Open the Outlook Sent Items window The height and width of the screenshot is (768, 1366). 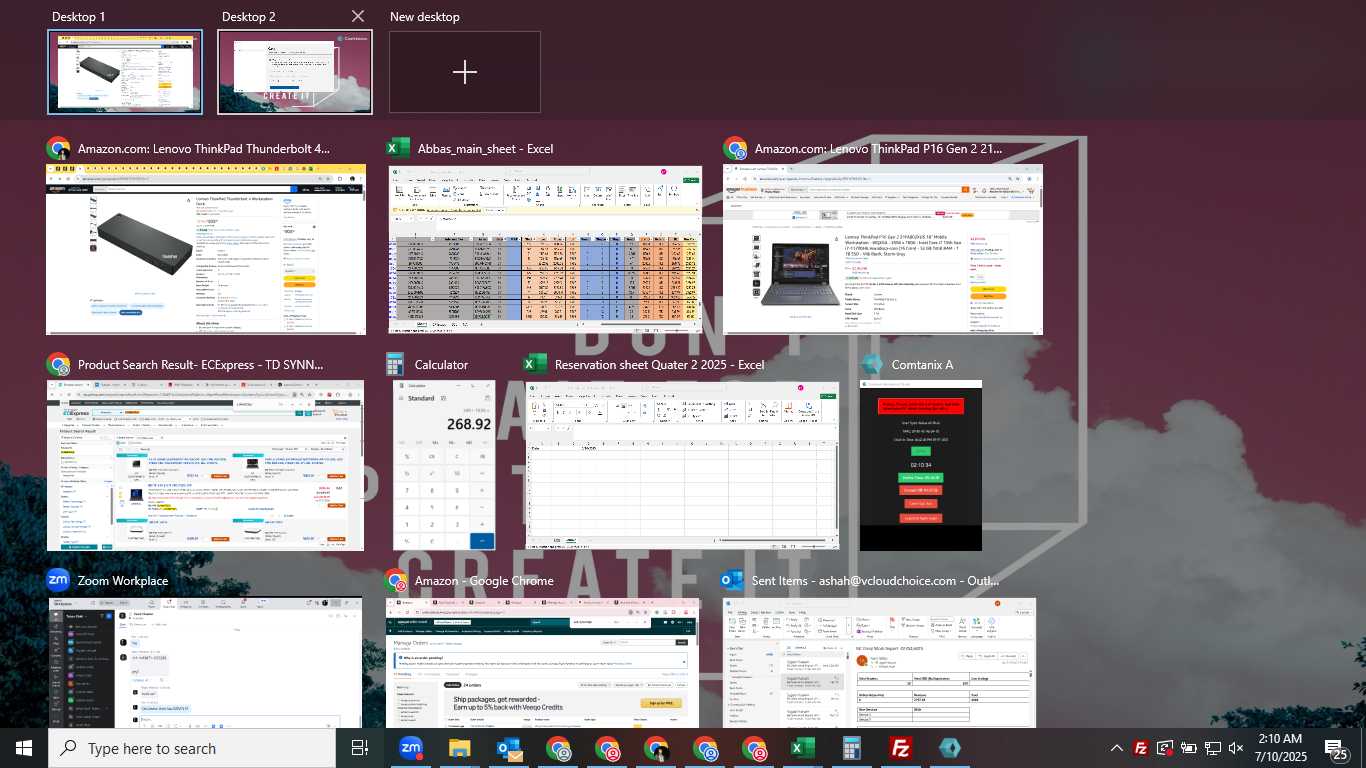[x=879, y=662]
